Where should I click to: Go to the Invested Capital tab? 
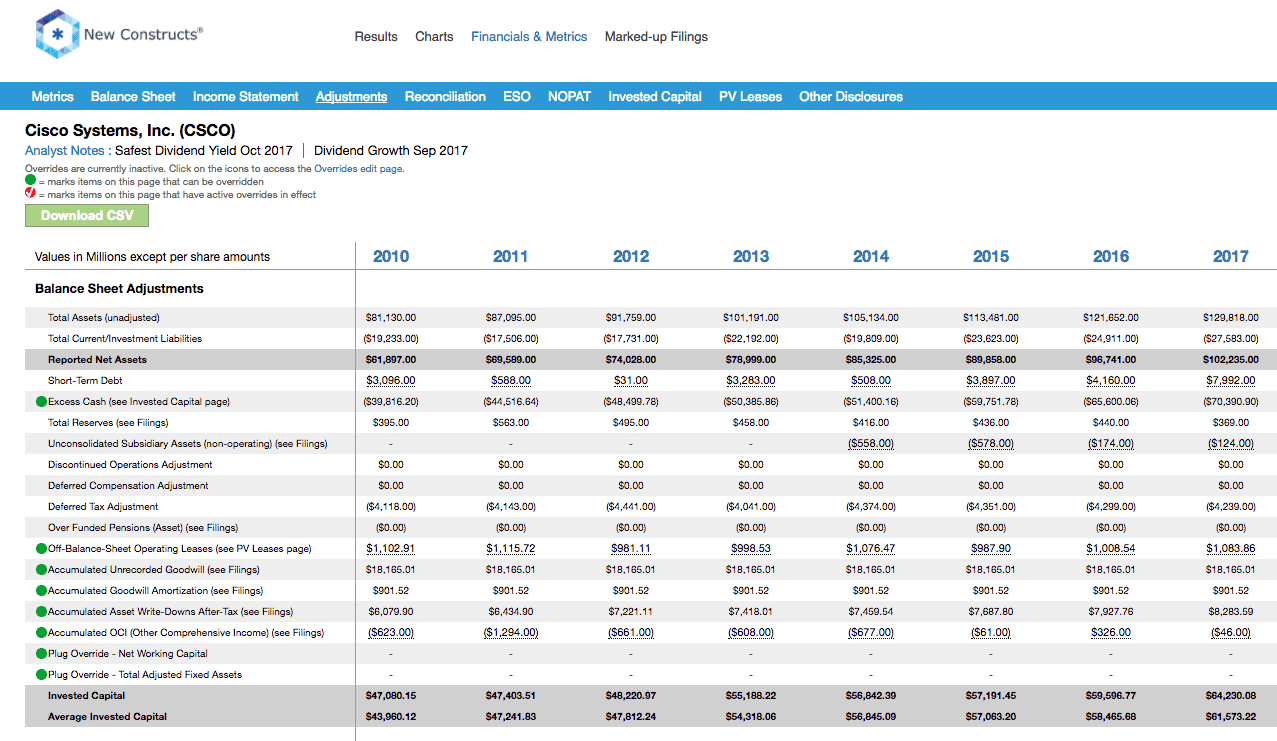(655, 97)
